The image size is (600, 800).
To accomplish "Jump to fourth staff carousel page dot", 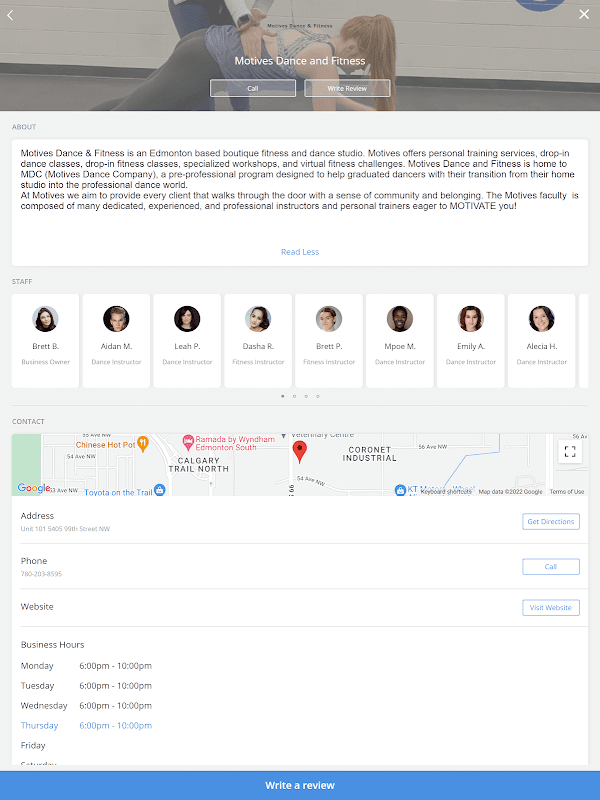I will (318, 396).
